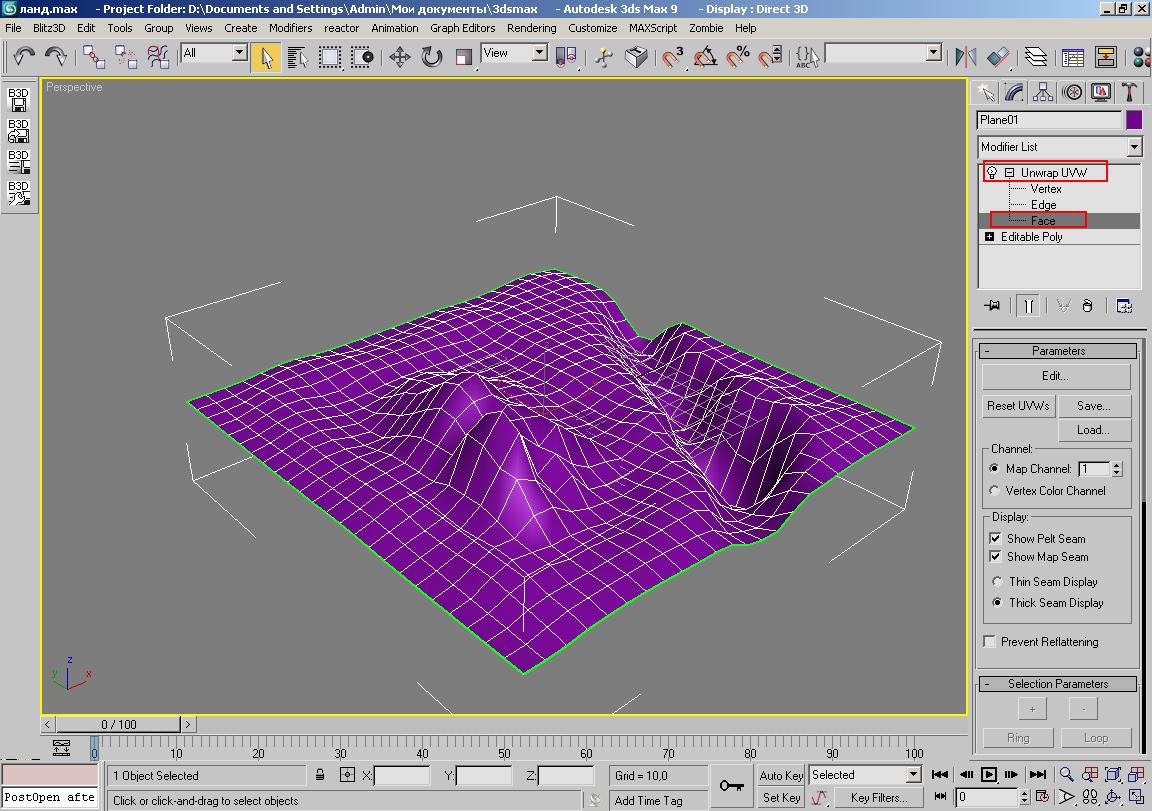Enable the Show Pelt Seam checkbox

click(995, 538)
